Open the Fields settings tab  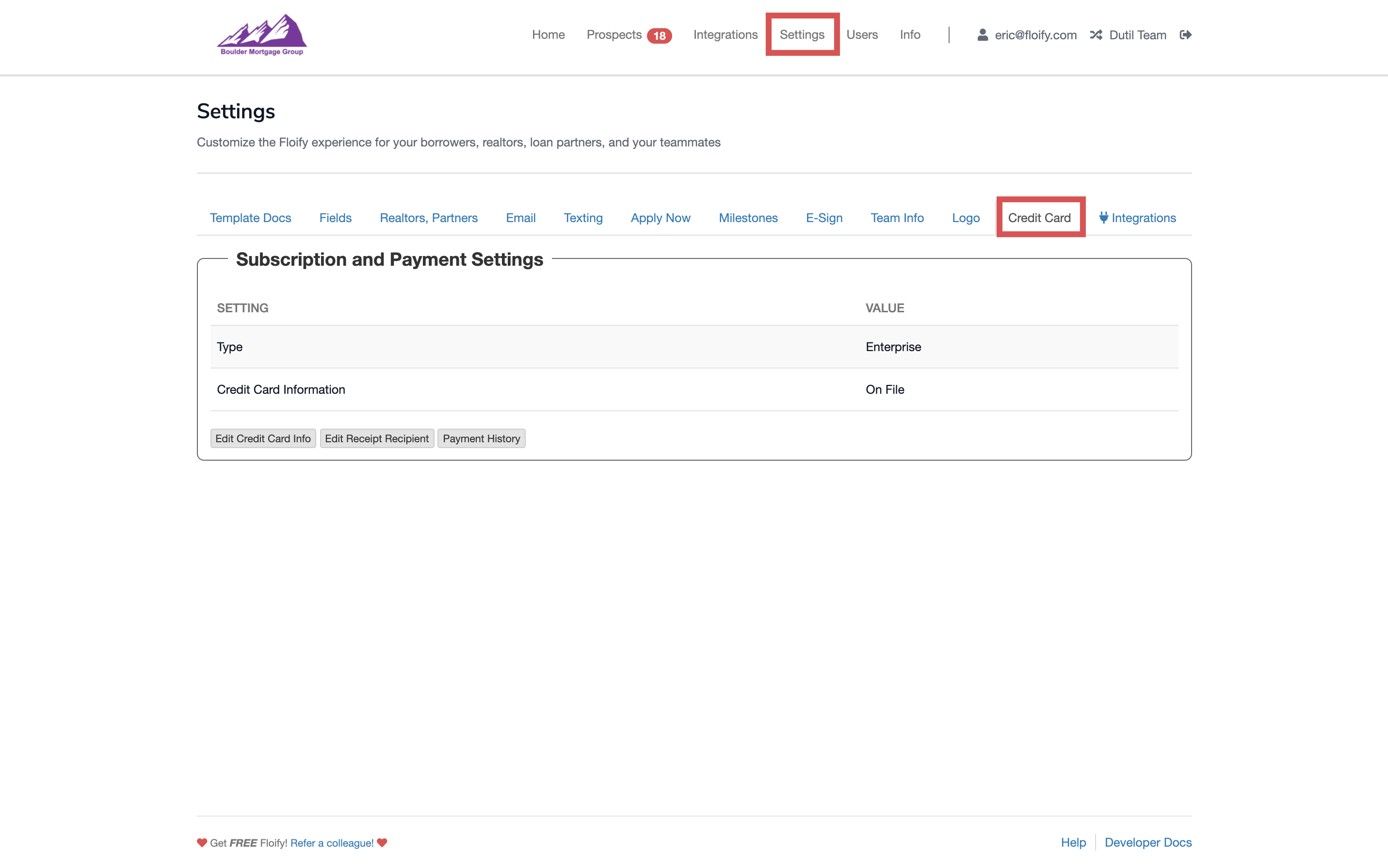[x=335, y=217]
